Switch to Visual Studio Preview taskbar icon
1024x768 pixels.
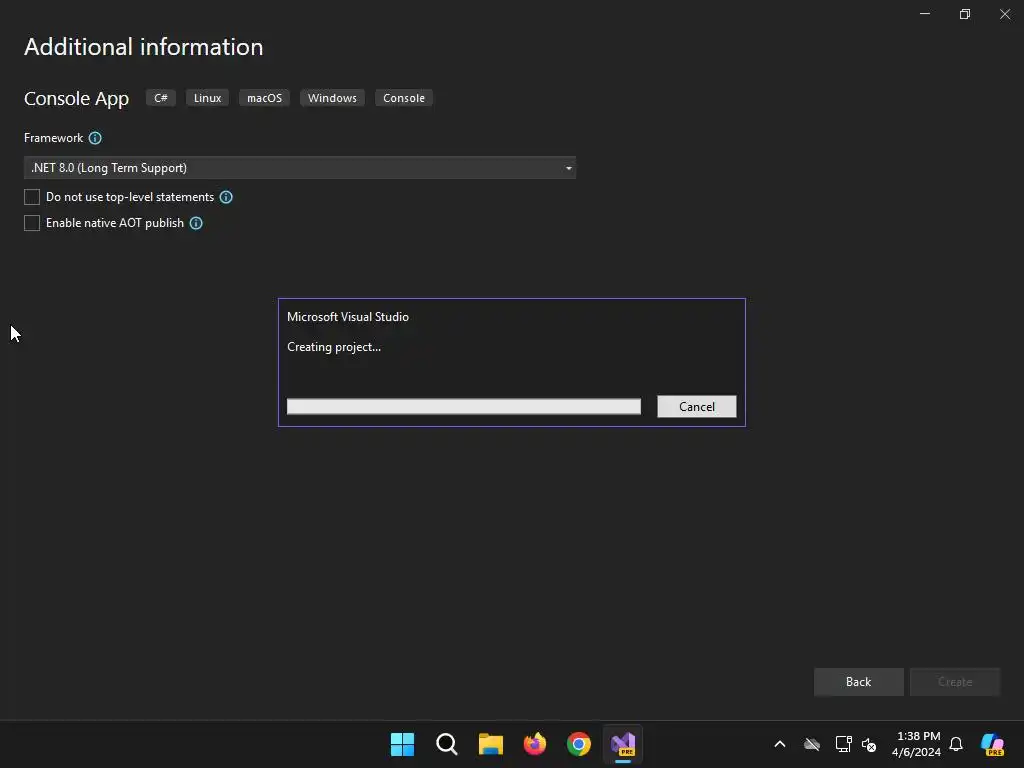coord(623,744)
